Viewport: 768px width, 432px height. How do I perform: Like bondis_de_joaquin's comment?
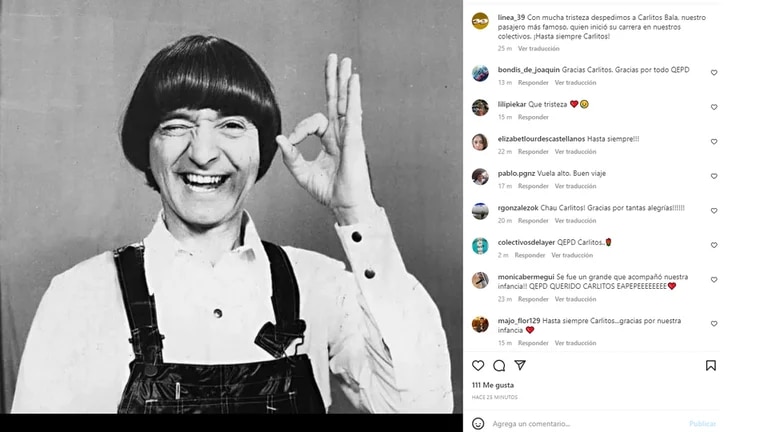714,73
